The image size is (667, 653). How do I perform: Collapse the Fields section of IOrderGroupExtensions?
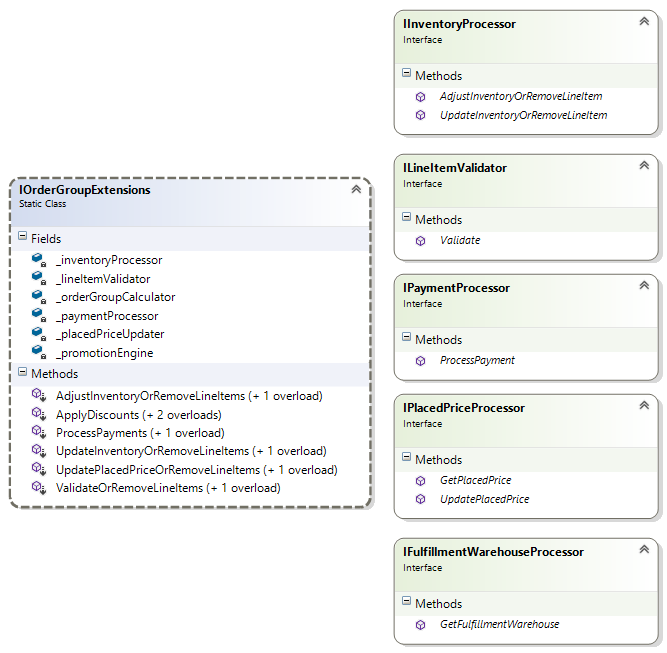click(23, 236)
